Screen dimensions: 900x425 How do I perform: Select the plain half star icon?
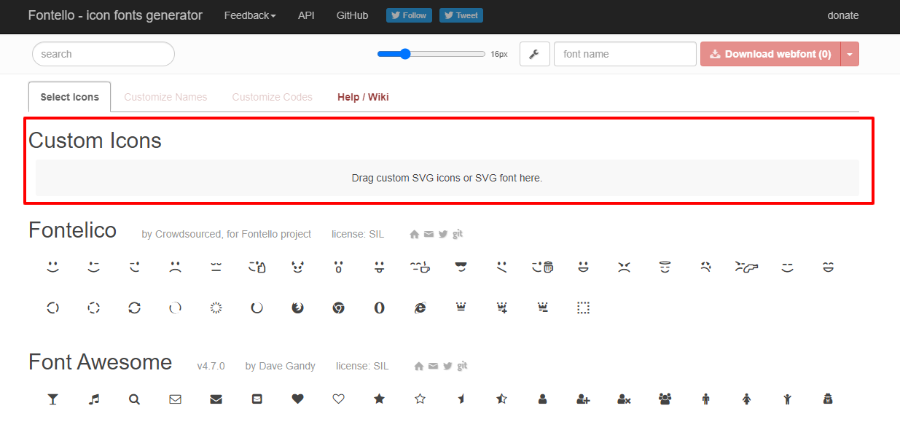(461, 399)
